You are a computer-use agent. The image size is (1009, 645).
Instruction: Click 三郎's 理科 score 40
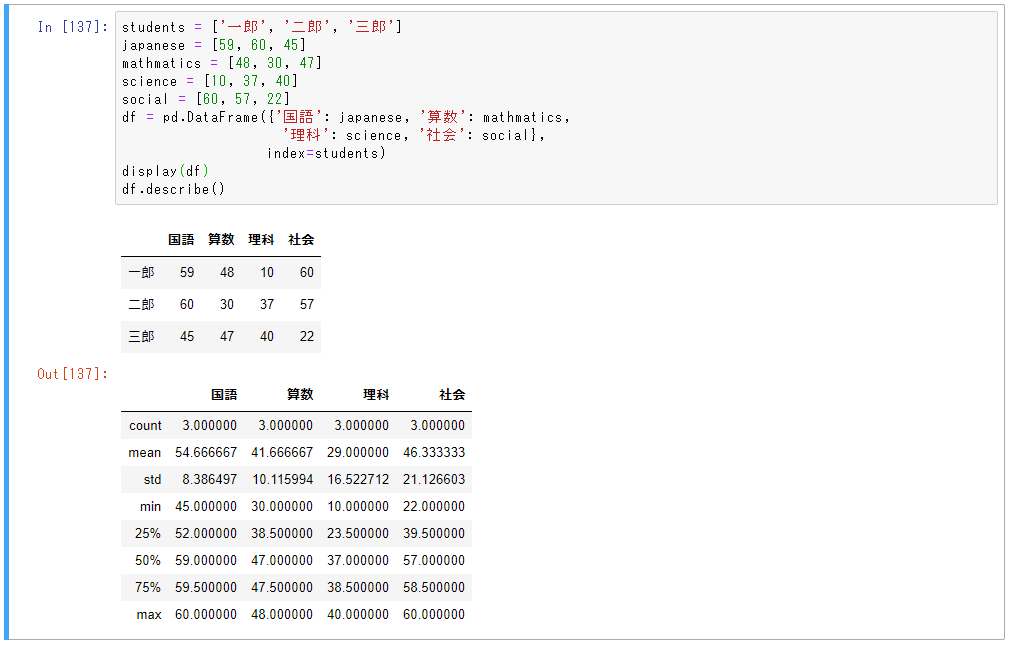(x=267, y=337)
